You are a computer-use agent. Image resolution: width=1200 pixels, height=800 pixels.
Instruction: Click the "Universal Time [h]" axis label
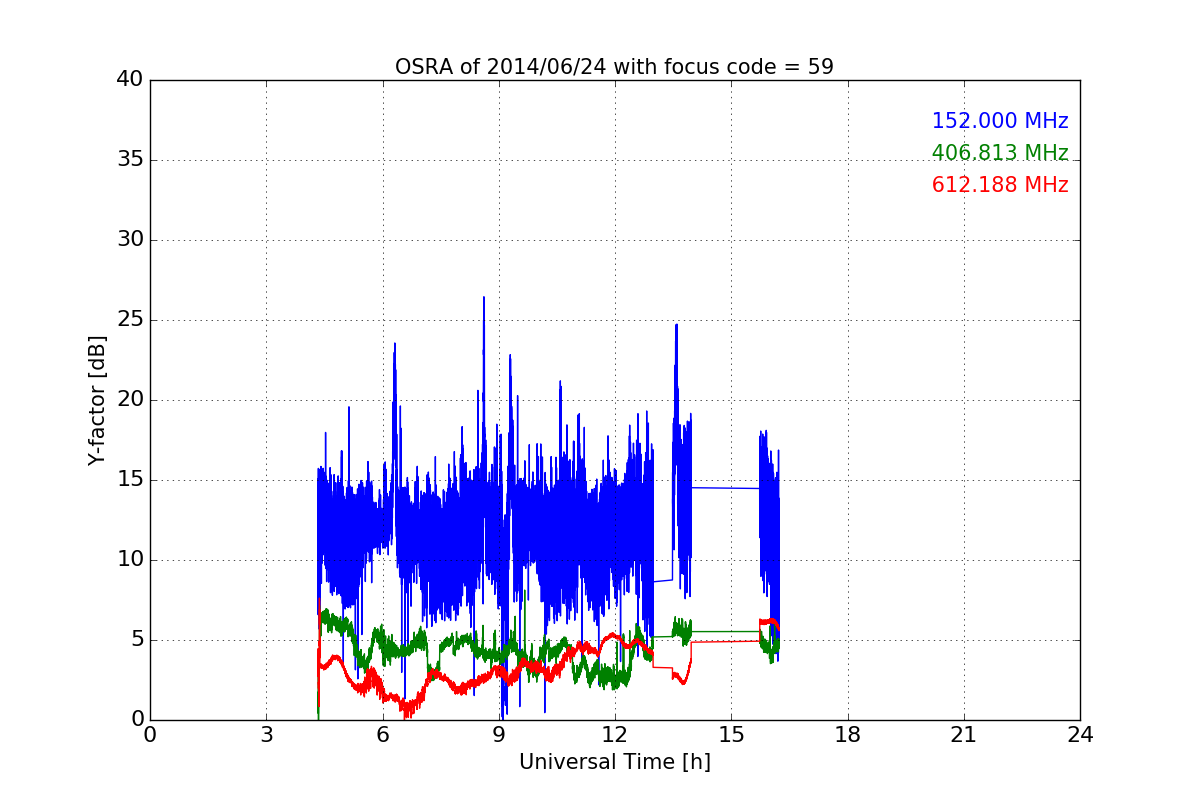click(614, 762)
